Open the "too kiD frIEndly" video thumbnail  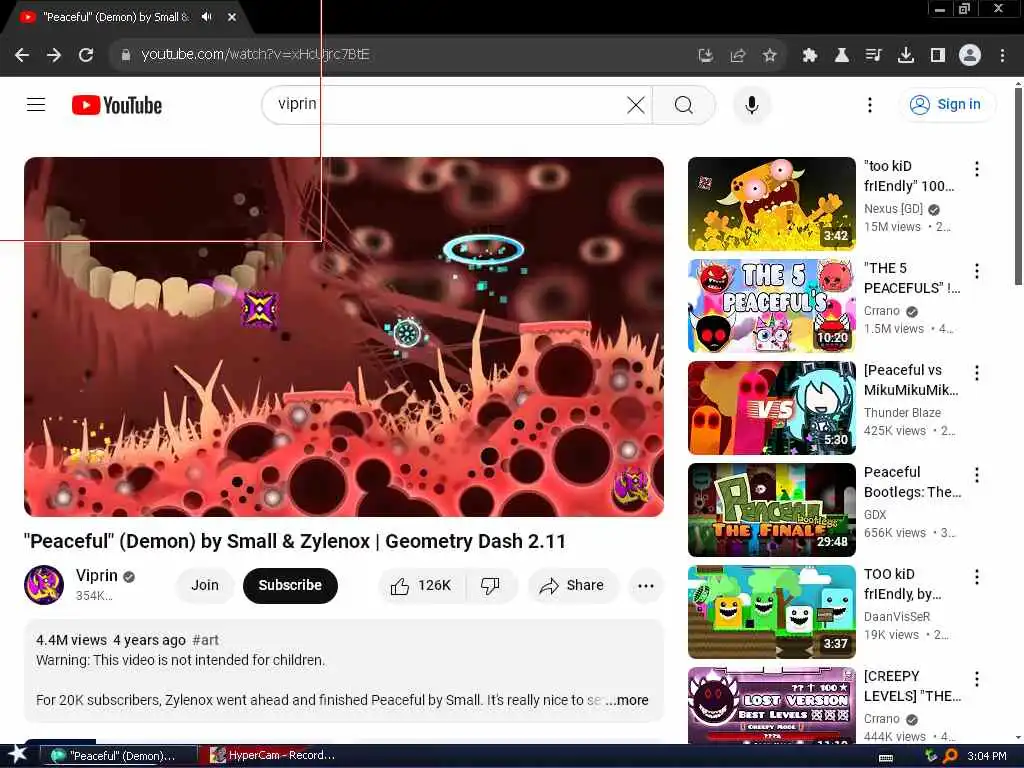771,204
